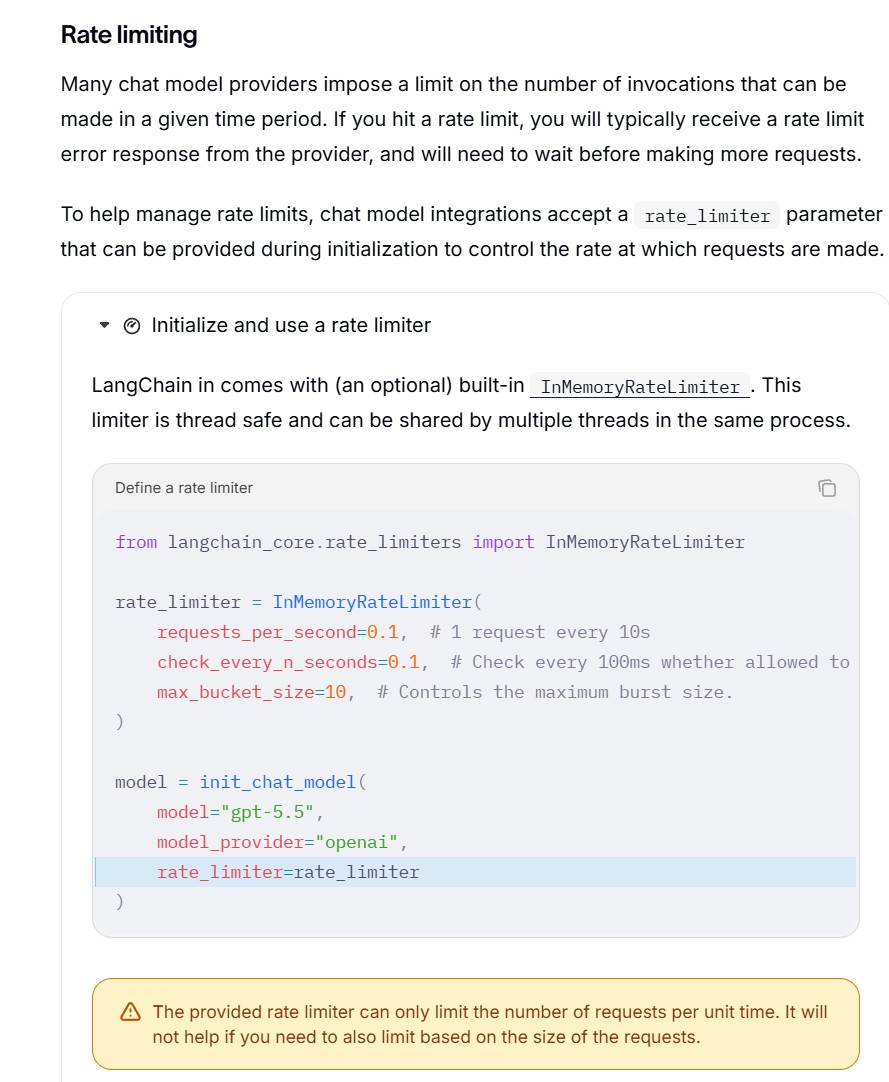The height and width of the screenshot is (1082, 889).
Task: Collapse the rate limiter accordion triangle
Action: (x=104, y=325)
